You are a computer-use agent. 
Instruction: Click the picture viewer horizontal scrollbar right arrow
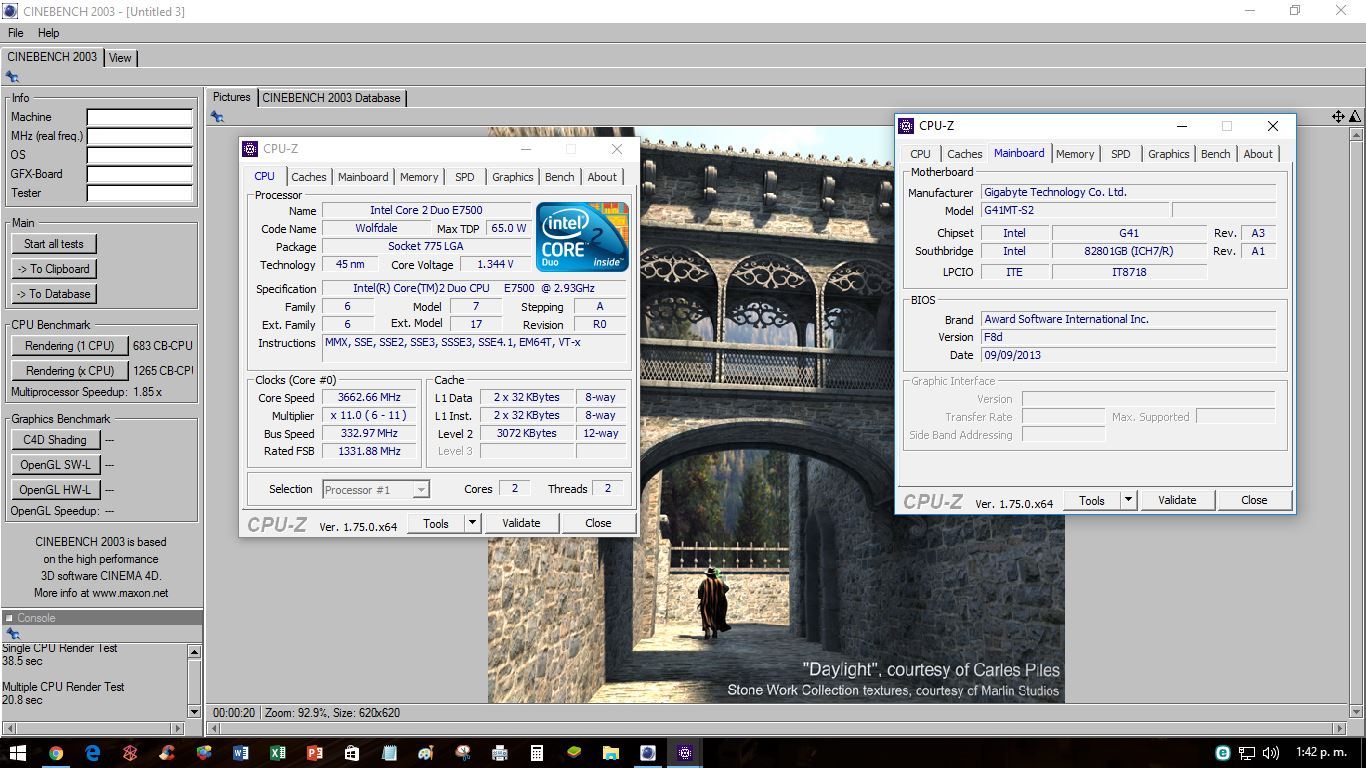click(1340, 729)
